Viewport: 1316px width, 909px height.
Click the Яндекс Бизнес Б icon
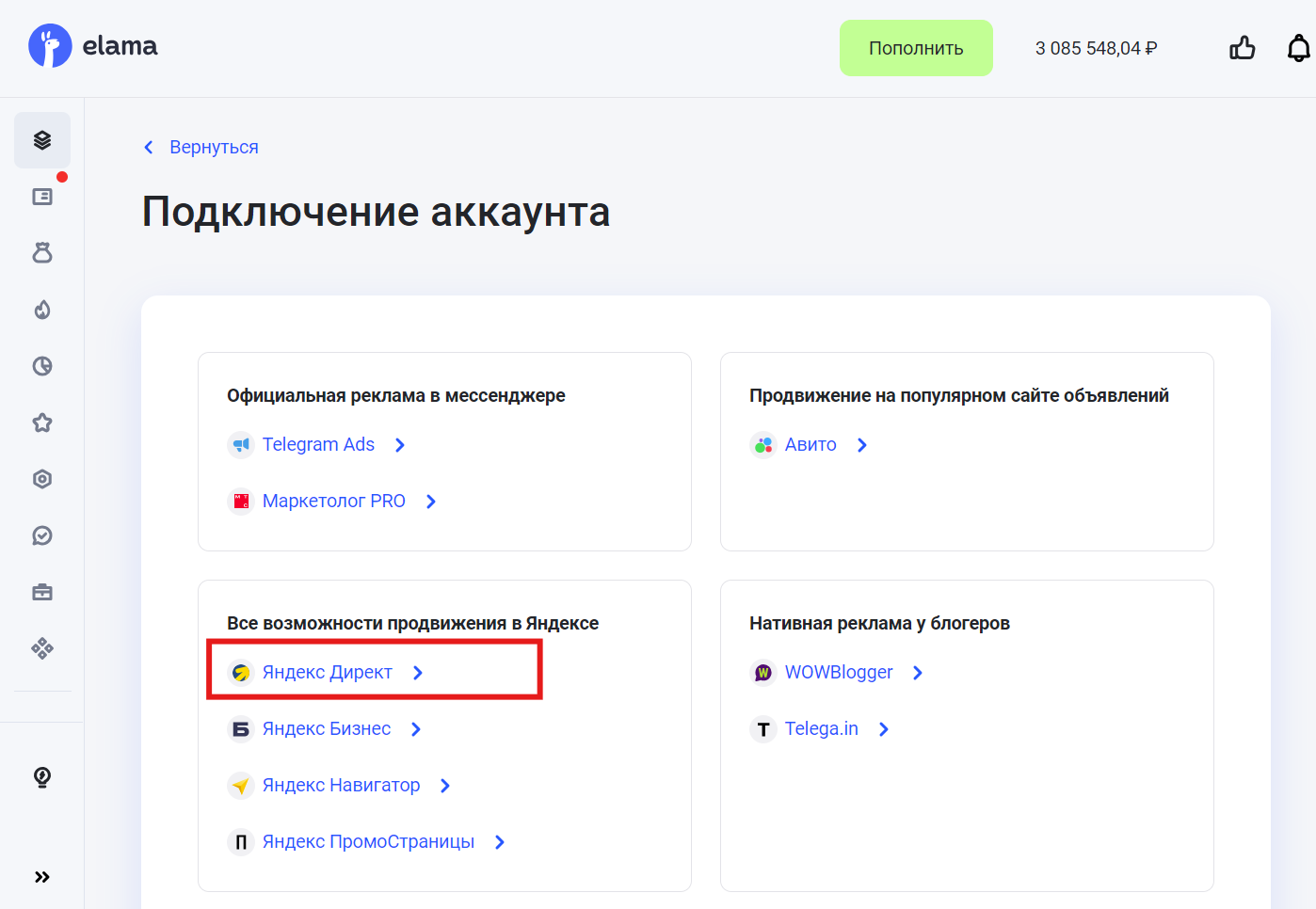click(x=241, y=729)
